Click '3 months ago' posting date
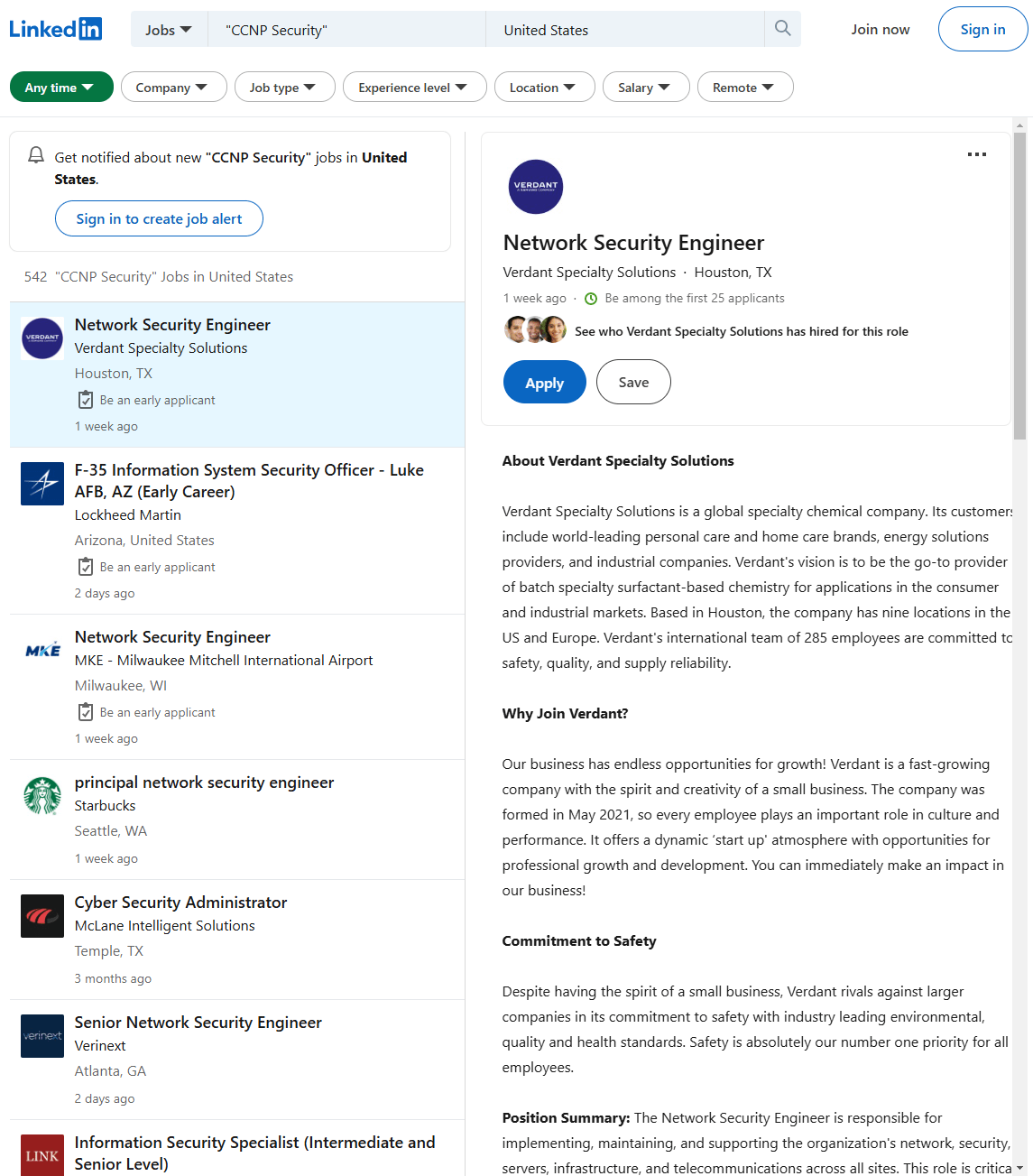 pyautogui.click(x=113, y=978)
